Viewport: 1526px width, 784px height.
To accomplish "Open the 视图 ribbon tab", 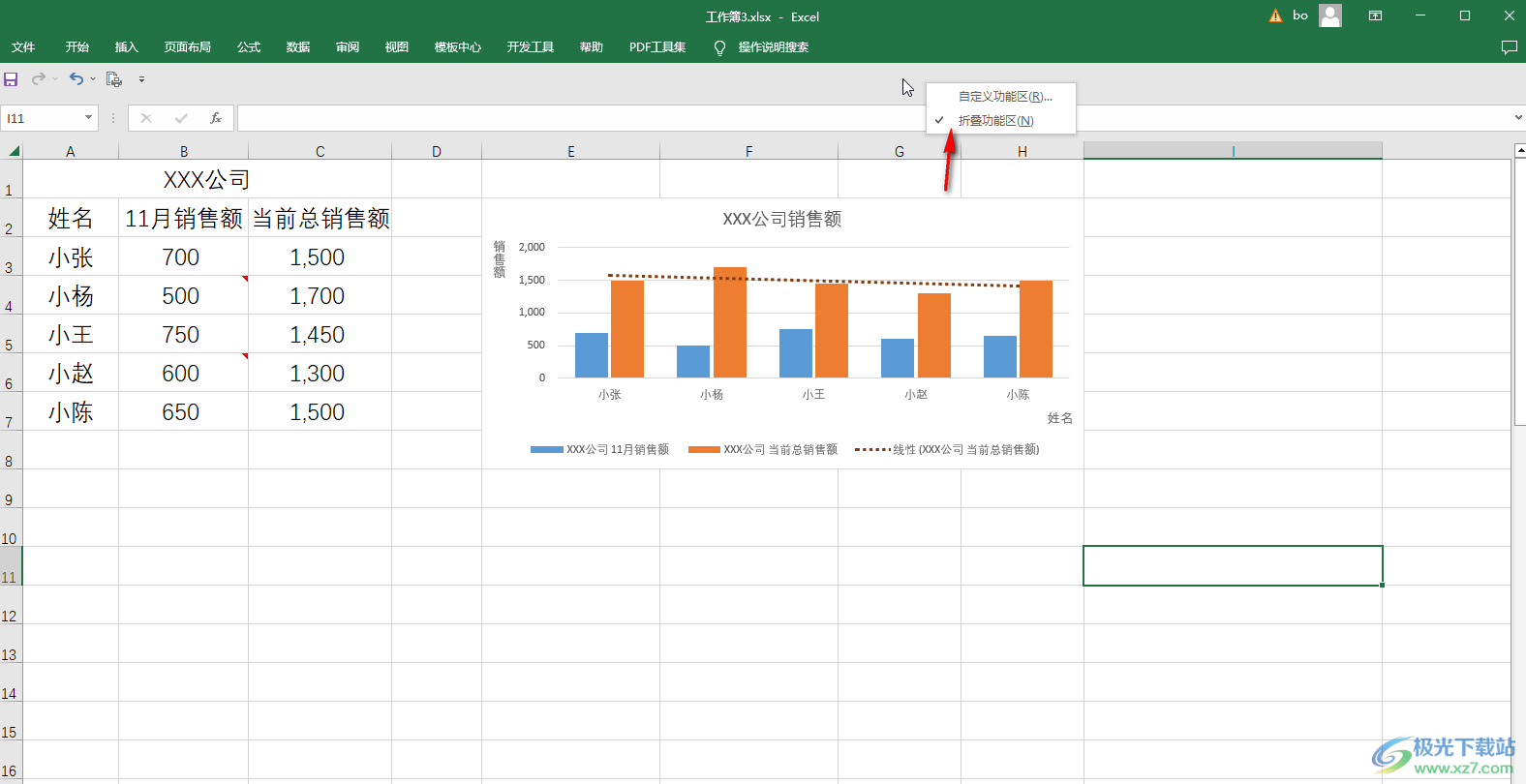I will pyautogui.click(x=397, y=47).
